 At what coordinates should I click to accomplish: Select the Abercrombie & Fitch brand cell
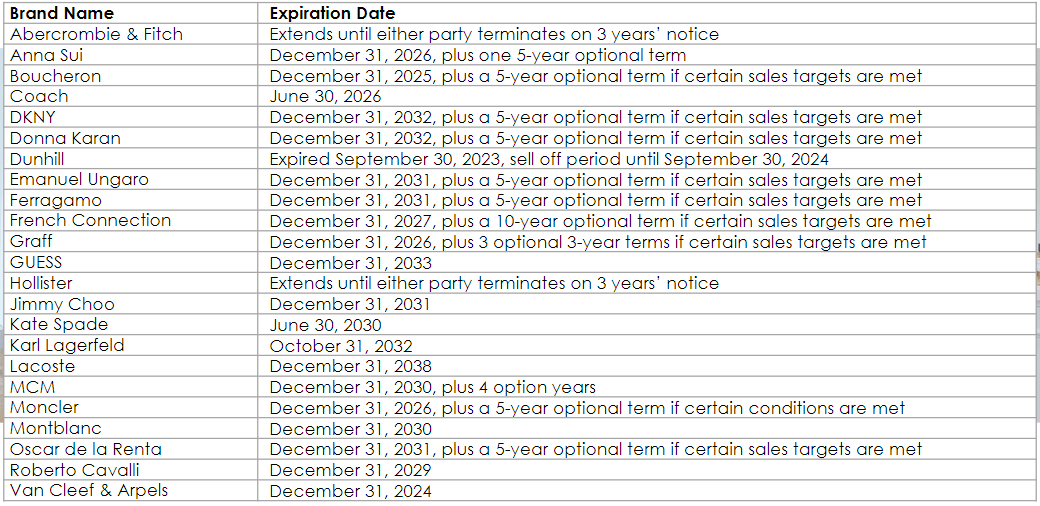[96, 34]
